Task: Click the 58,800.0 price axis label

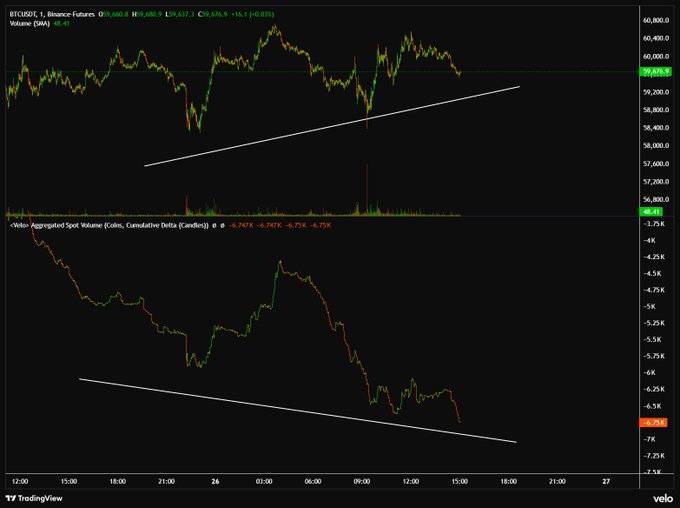Action: click(x=656, y=110)
